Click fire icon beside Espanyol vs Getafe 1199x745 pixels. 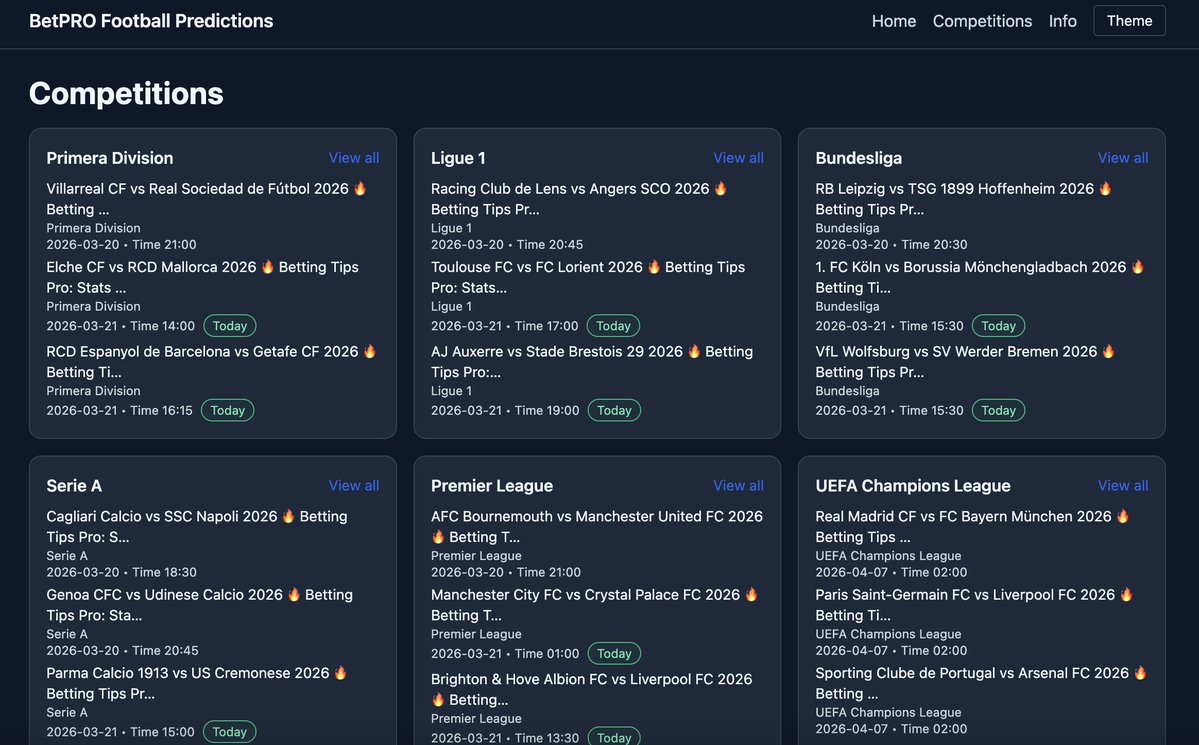(x=370, y=351)
